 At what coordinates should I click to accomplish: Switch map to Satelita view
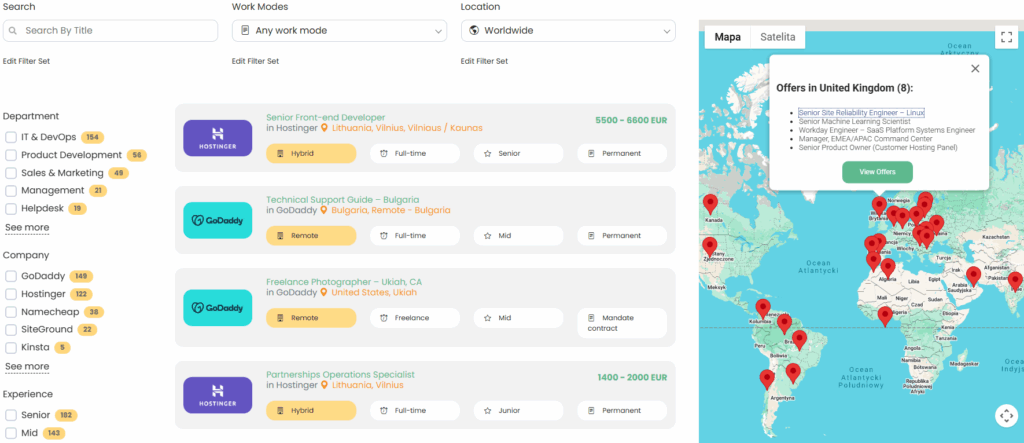coord(778,37)
